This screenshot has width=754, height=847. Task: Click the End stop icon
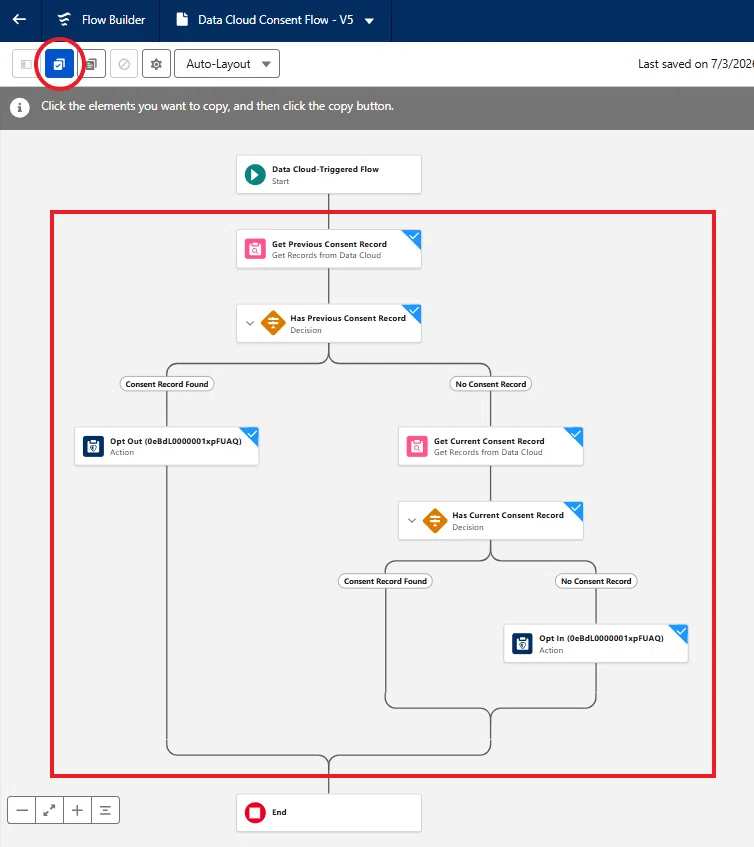(255, 812)
